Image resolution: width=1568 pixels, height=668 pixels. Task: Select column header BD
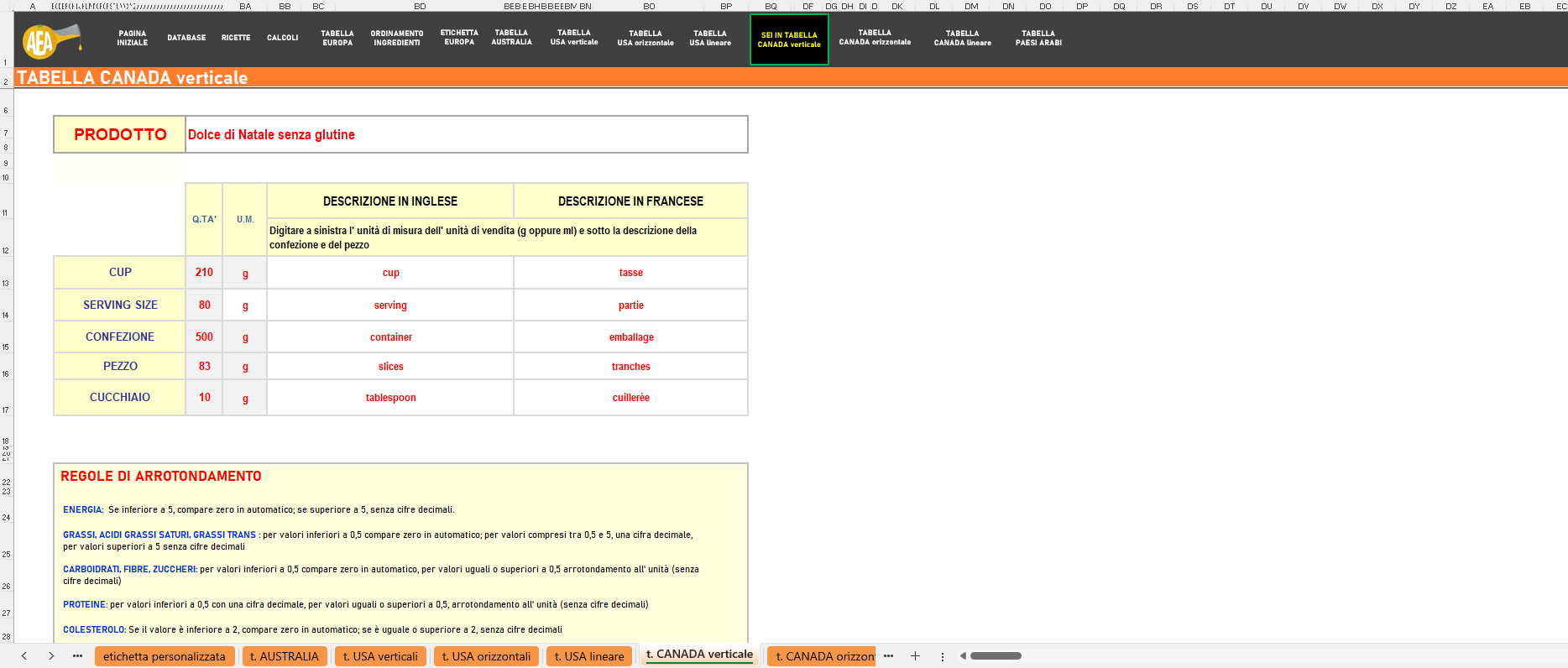(420, 6)
